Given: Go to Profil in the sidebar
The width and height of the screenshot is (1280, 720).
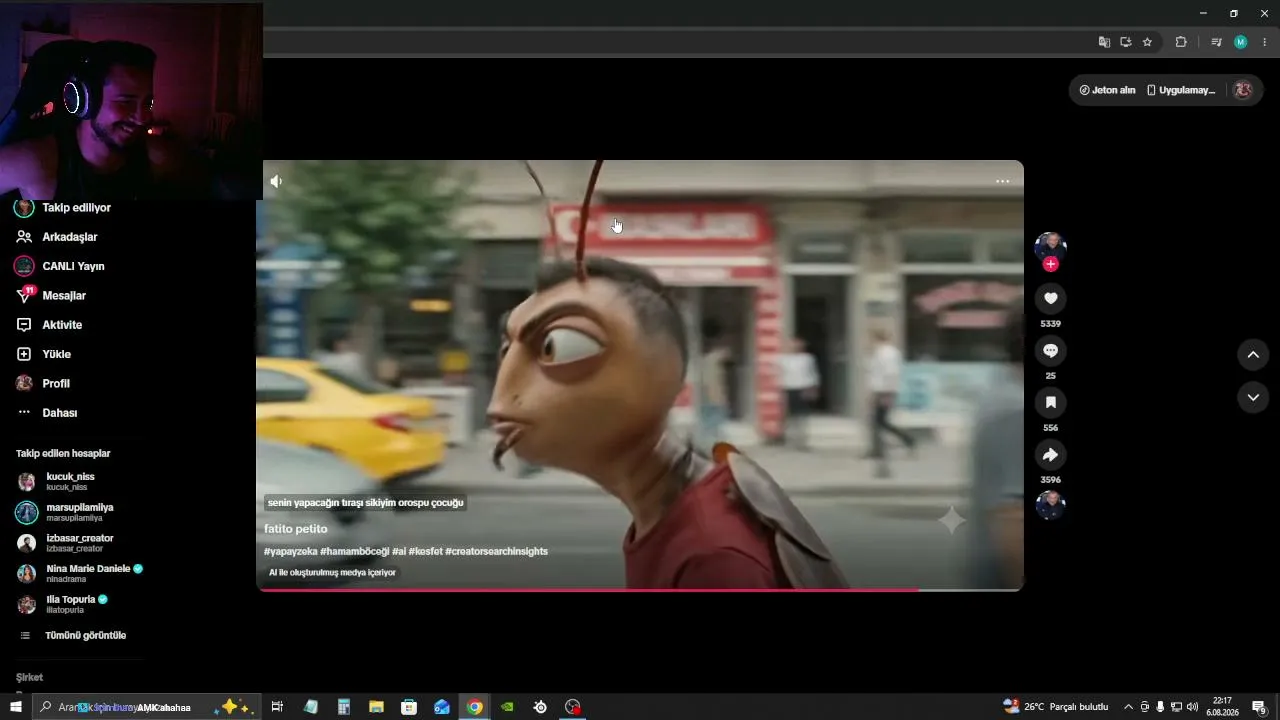Looking at the screenshot, I should [x=44, y=383].
